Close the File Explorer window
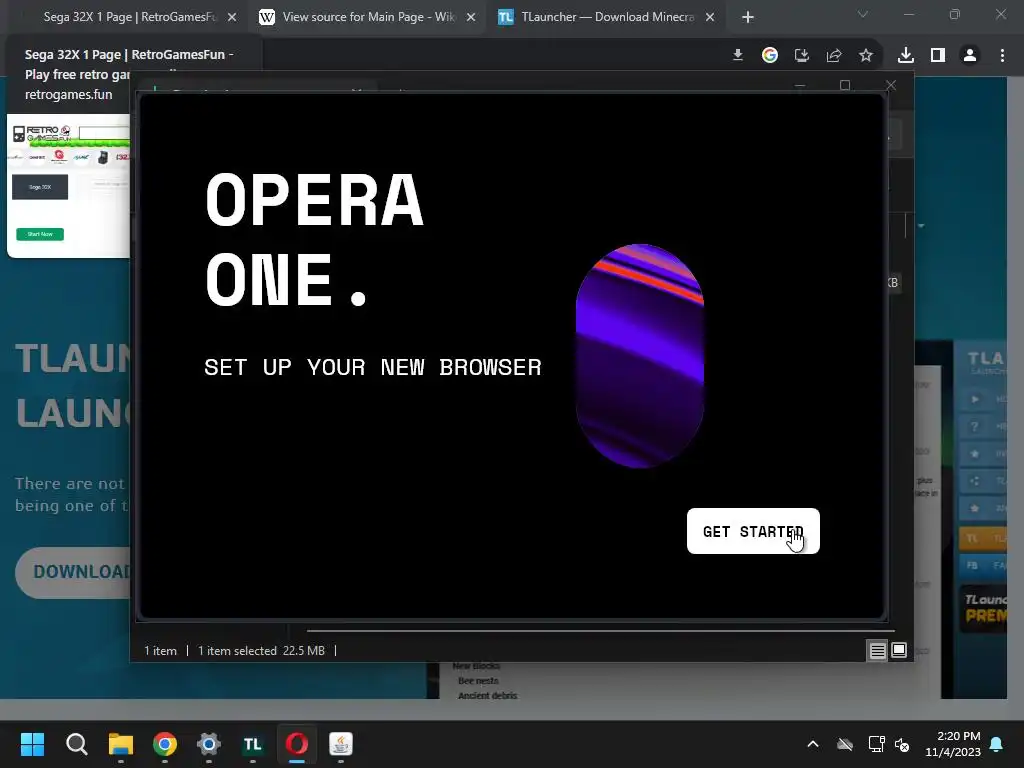Viewport: 1024px width, 768px height. [x=891, y=86]
